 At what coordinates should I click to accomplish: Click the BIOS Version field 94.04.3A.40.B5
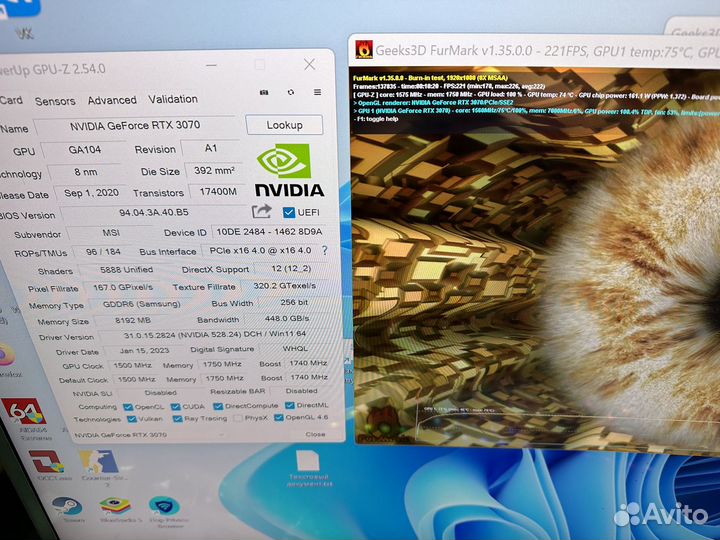[154, 213]
